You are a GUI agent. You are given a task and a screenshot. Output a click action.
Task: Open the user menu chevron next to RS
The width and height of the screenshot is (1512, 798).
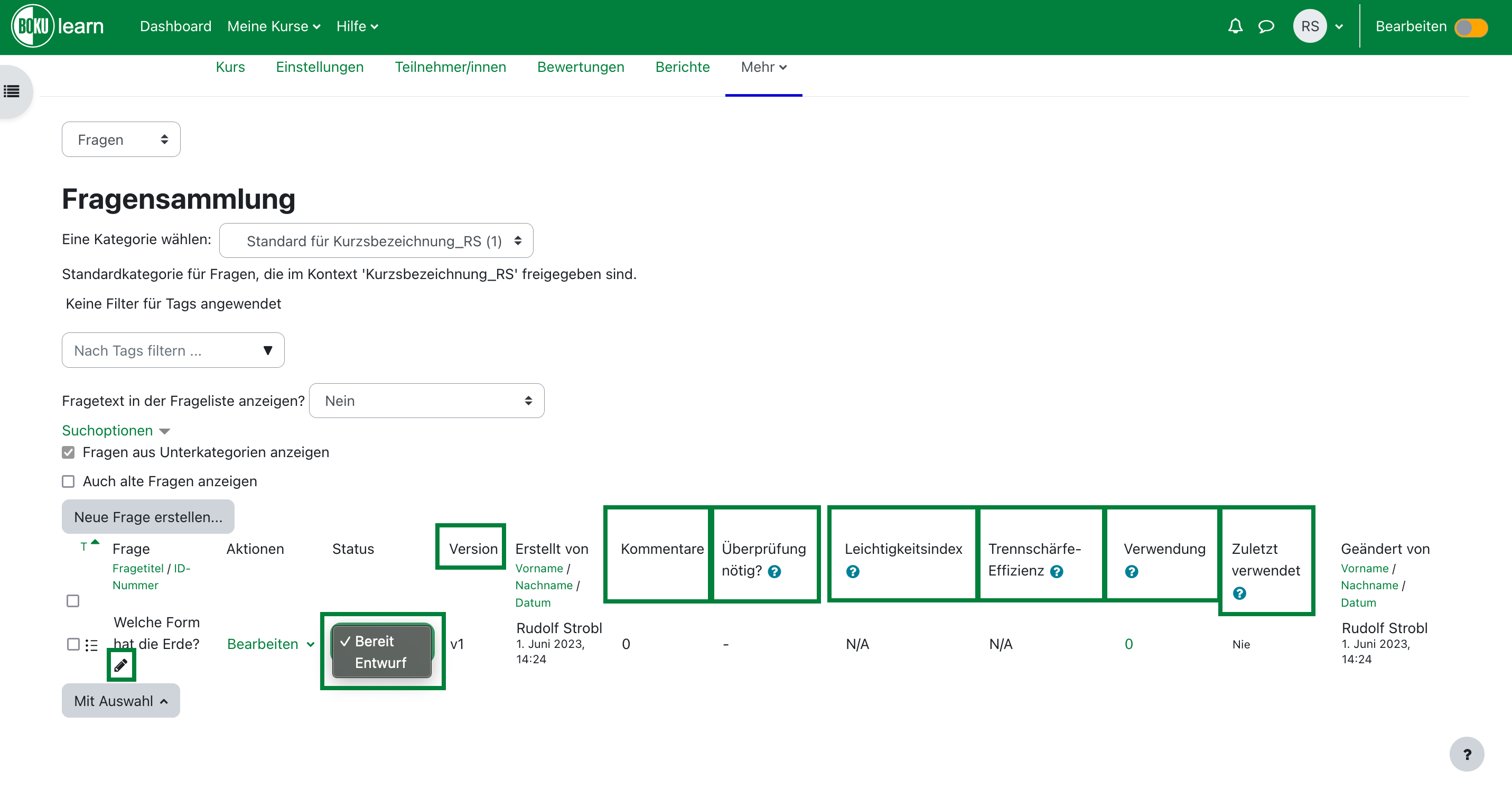(1339, 26)
